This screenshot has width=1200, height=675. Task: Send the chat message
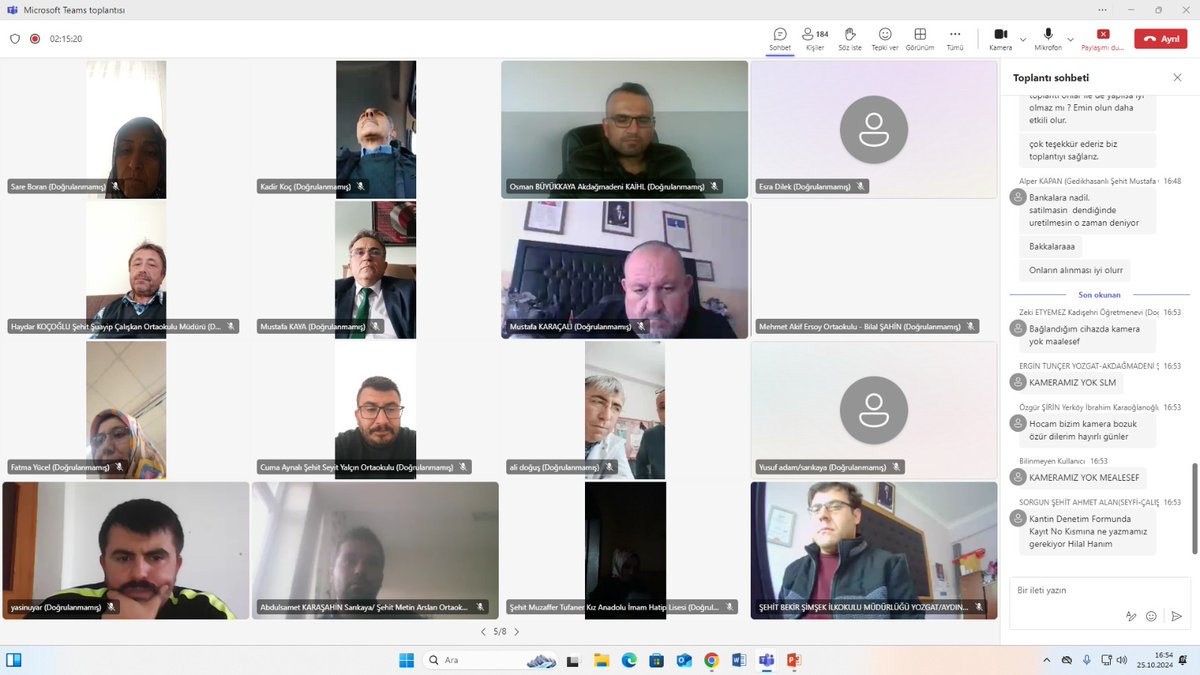(x=1176, y=616)
